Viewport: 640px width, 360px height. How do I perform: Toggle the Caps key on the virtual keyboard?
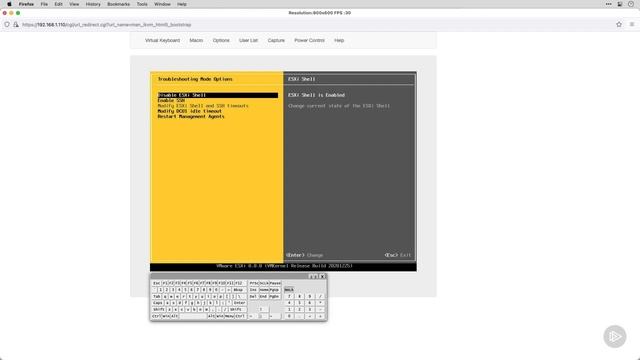pyautogui.click(x=157, y=303)
